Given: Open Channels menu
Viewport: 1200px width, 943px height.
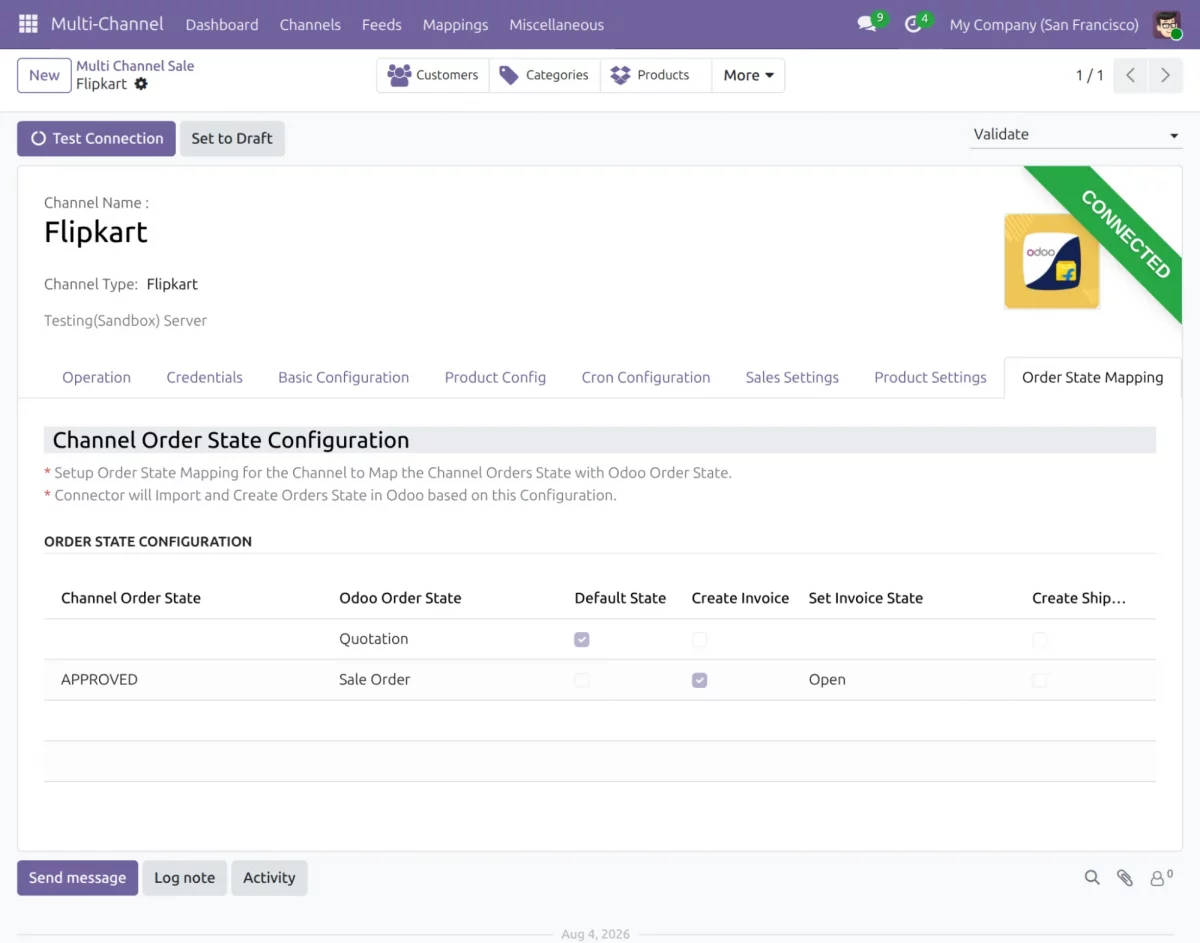Looking at the screenshot, I should (x=310, y=24).
